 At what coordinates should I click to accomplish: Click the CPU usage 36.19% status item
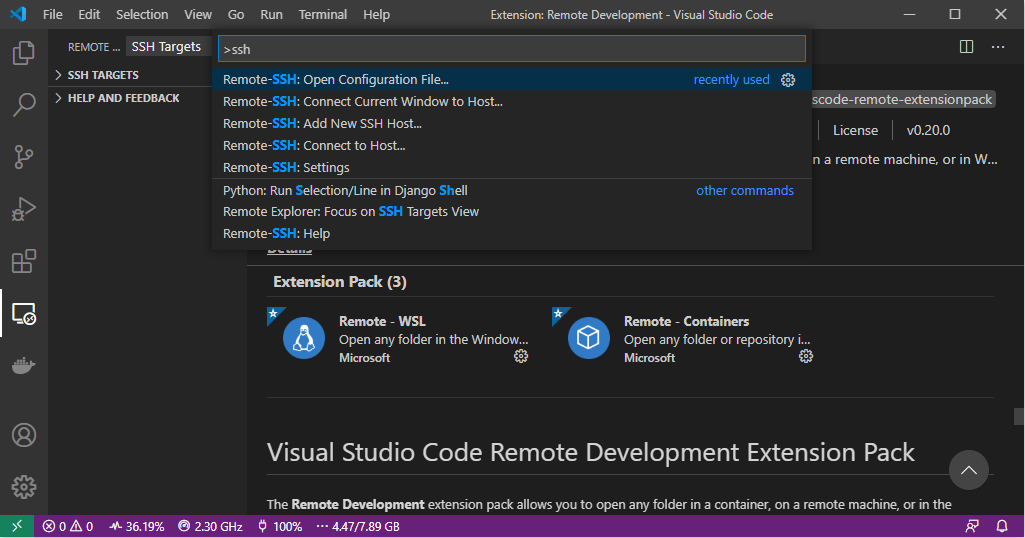click(x=137, y=526)
